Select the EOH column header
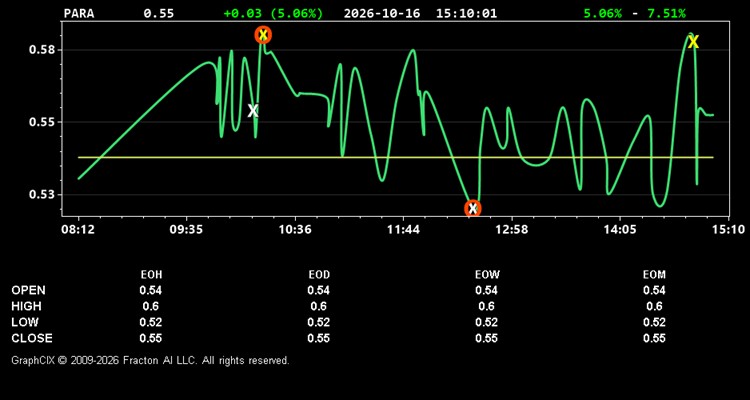 pos(151,275)
